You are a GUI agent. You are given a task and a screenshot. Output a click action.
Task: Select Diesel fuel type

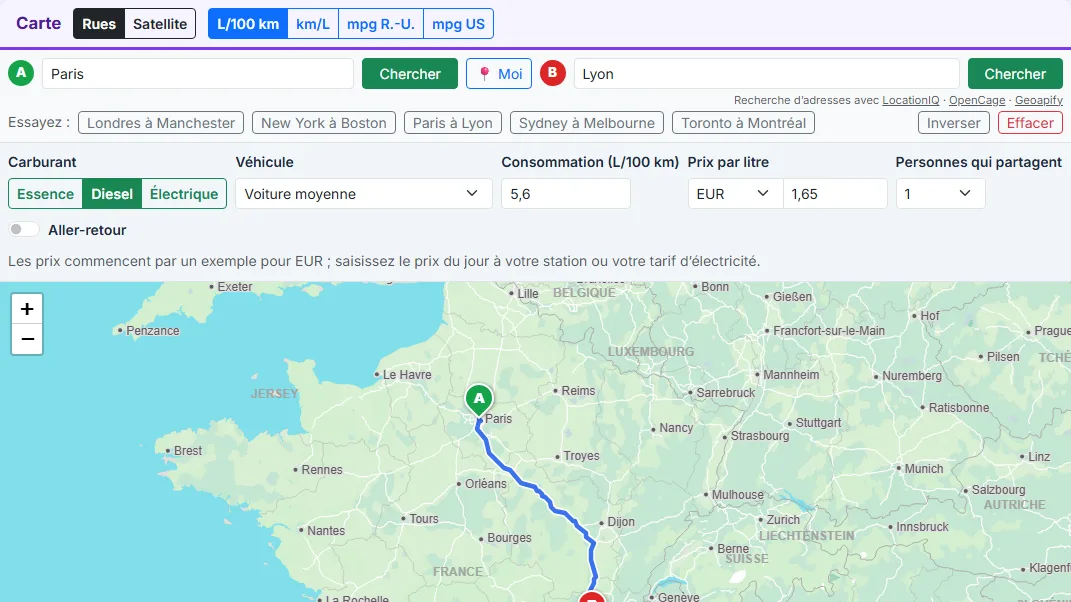tap(112, 194)
